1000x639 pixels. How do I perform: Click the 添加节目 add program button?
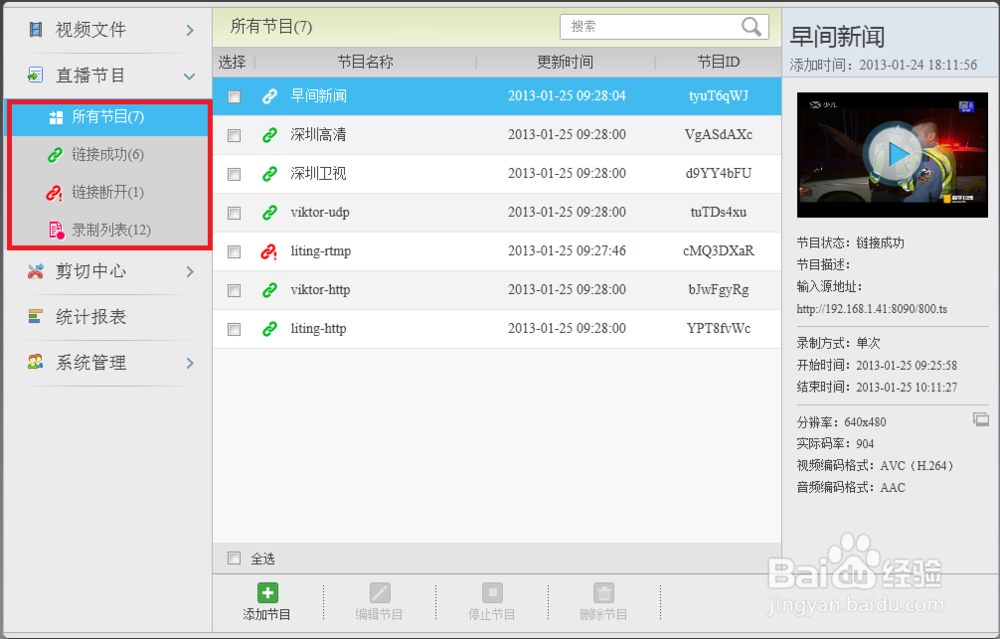pos(266,598)
